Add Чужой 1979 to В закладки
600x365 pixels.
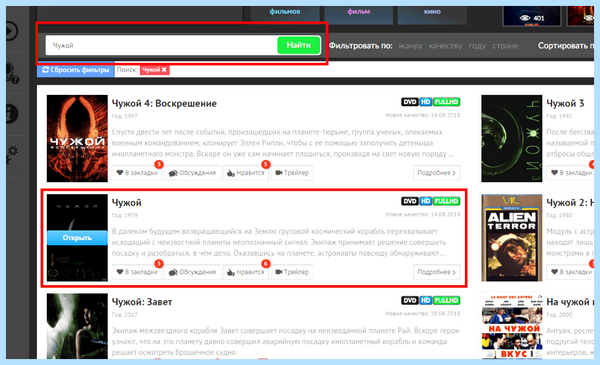137,272
